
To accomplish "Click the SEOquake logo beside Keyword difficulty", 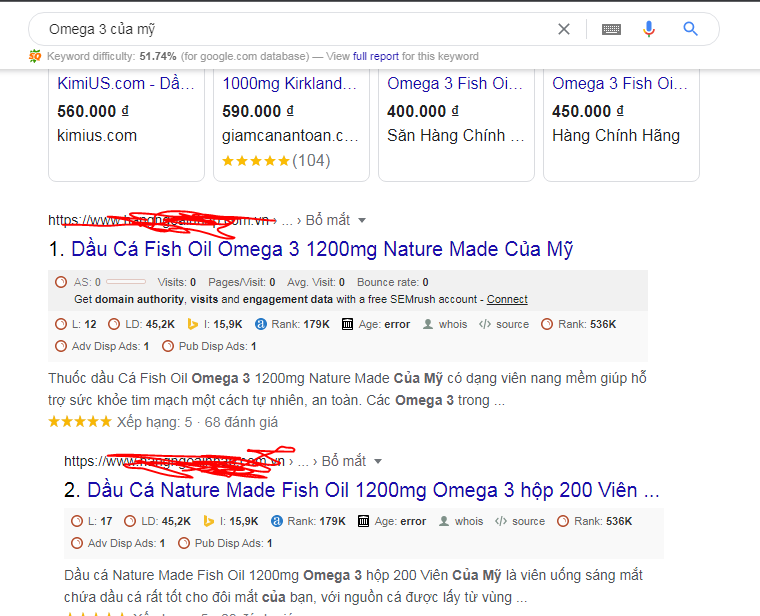I will (x=35, y=56).
